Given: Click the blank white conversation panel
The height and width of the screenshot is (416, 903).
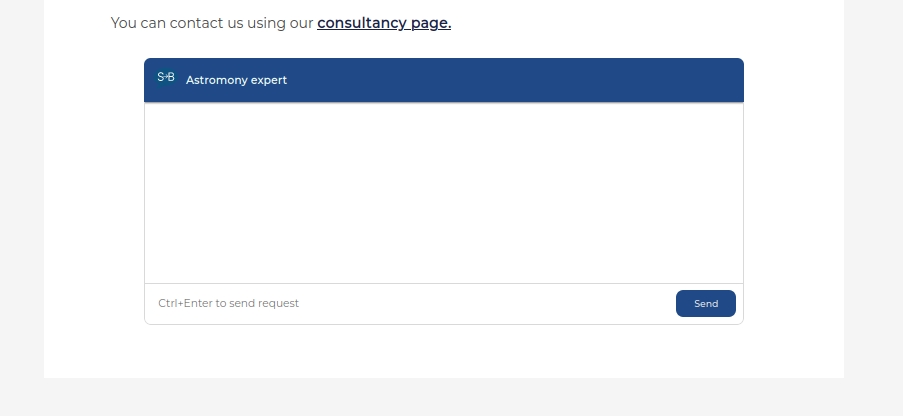Looking at the screenshot, I should (443, 193).
